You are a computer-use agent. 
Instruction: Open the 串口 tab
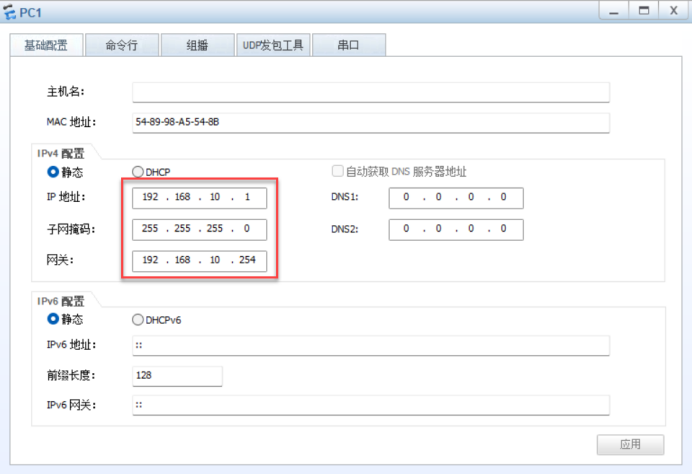click(x=348, y=45)
